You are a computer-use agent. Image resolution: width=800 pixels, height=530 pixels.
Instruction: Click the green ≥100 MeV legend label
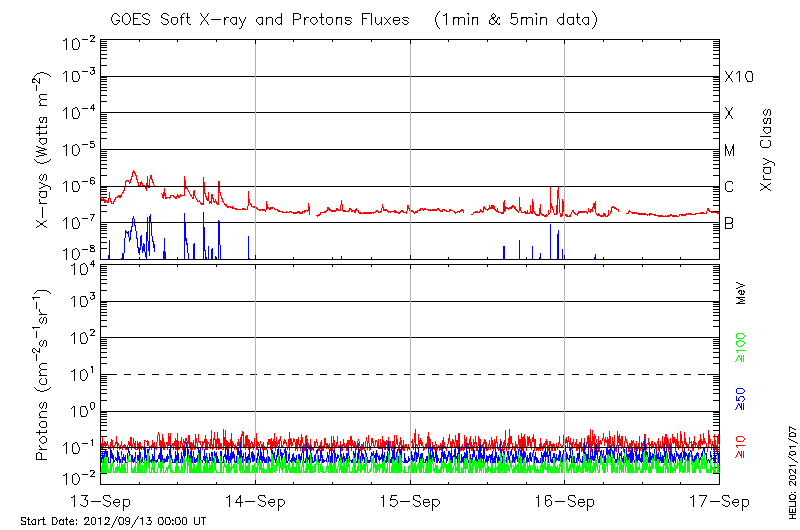pyautogui.click(x=741, y=347)
